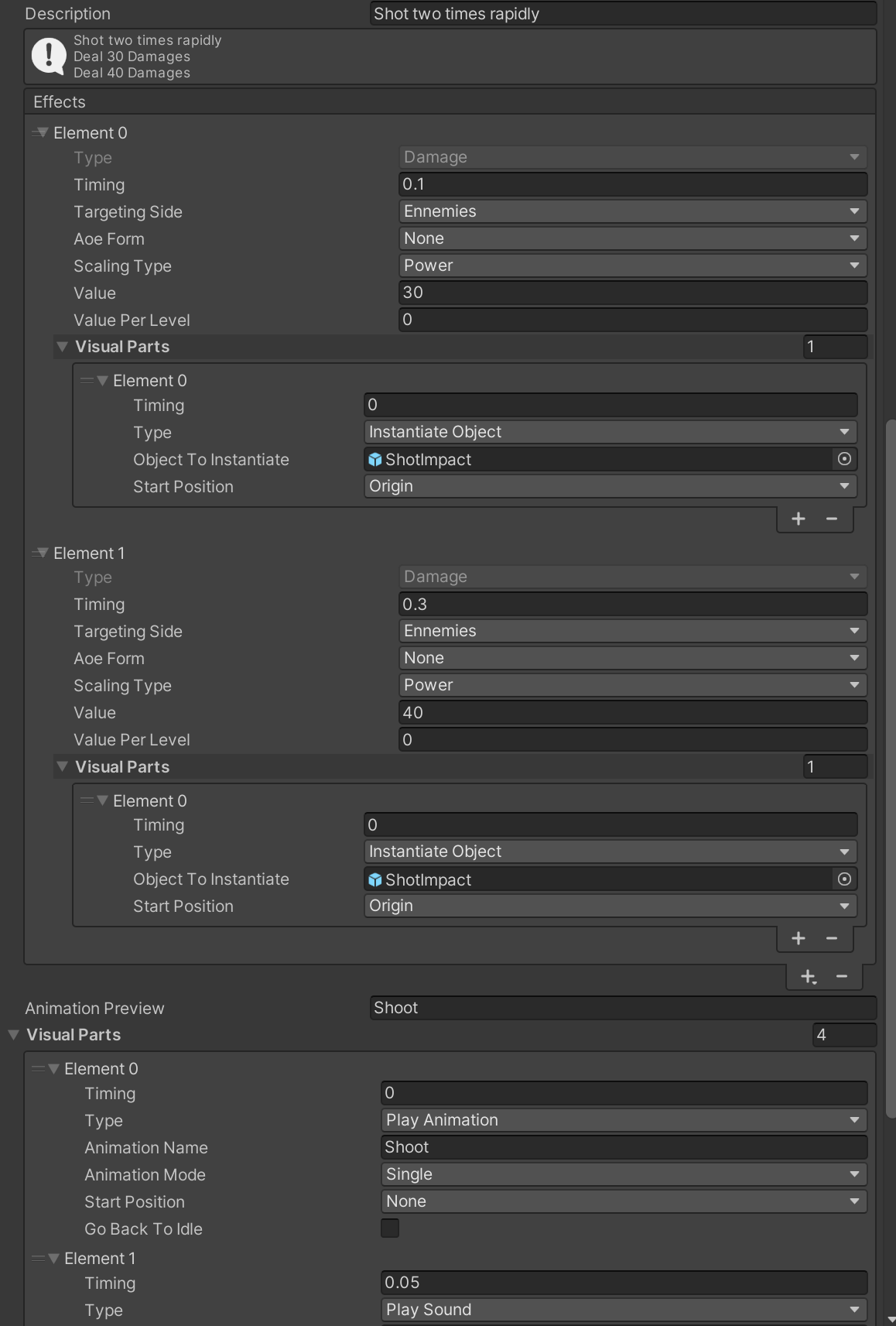896x1326 pixels.
Task: Add visual part to Effects Element 0
Action: pyautogui.click(x=799, y=519)
